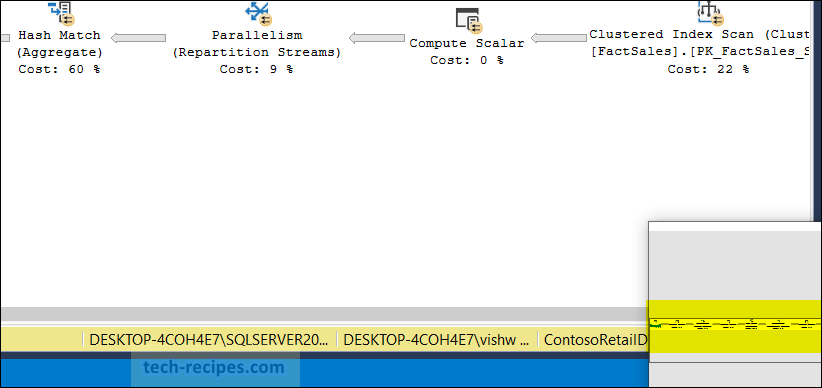The image size is (822, 388).
Task: Select the Hash Match aggregate operator icon
Action: coord(61,13)
